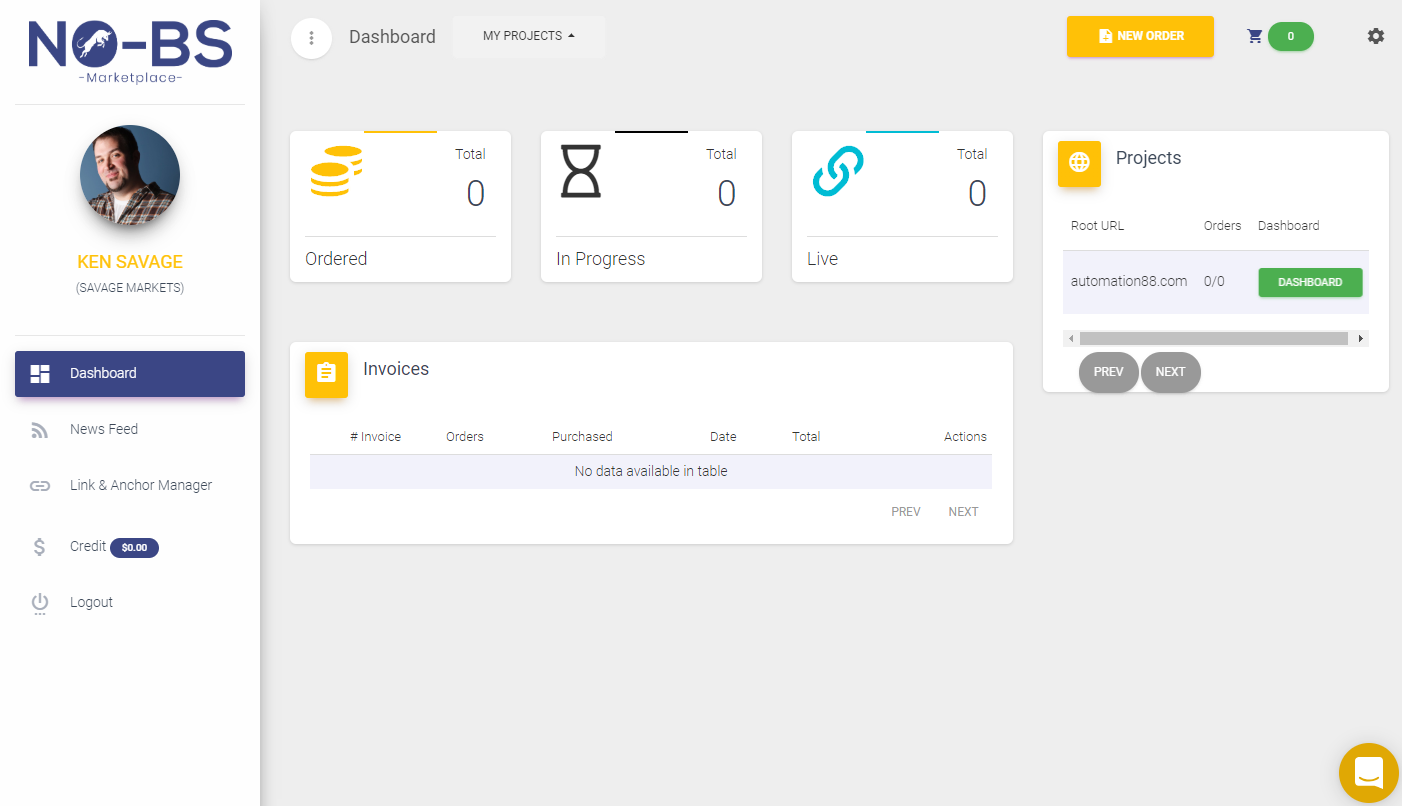Screen dimensions: 1402x806
Task: Click the Projects scrollbar right arrow
Action: click(x=1361, y=339)
